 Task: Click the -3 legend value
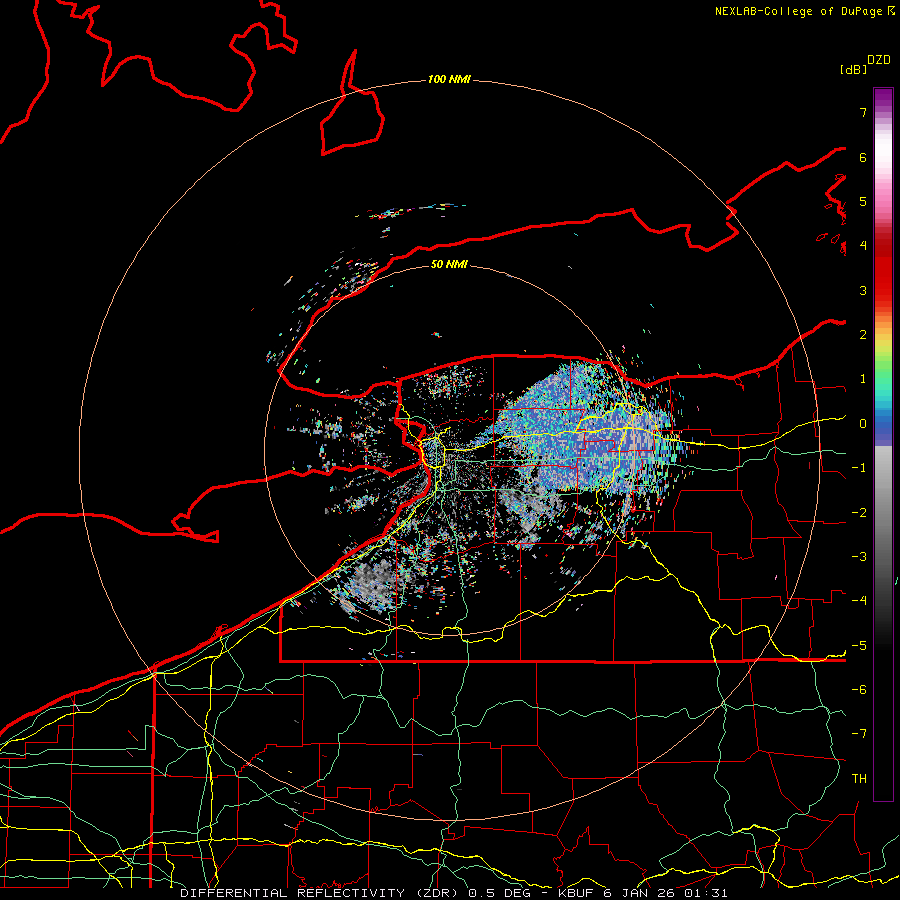[x=859, y=557]
